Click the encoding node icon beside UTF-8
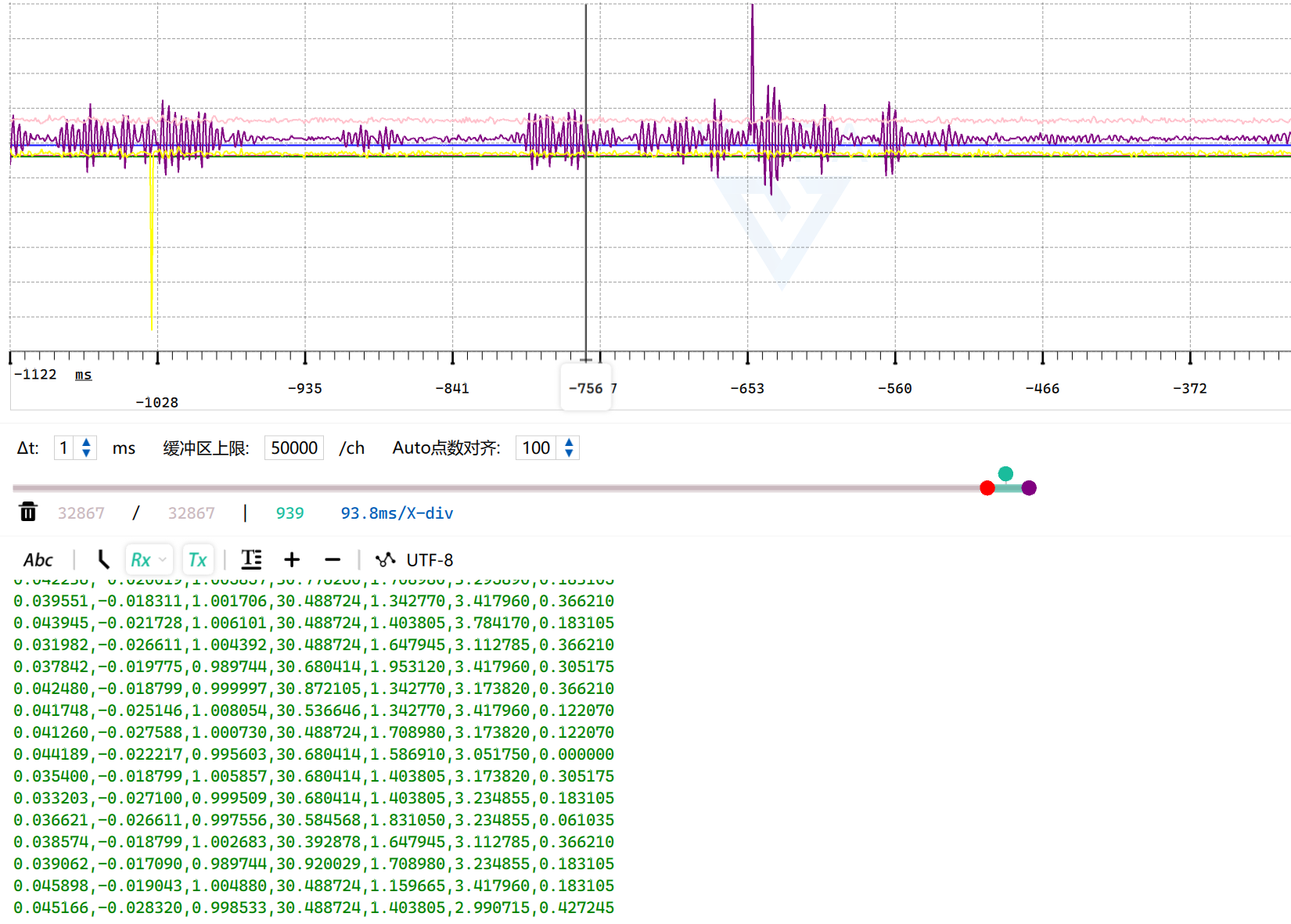Image resolution: width=1291 pixels, height=924 pixels. click(x=385, y=559)
